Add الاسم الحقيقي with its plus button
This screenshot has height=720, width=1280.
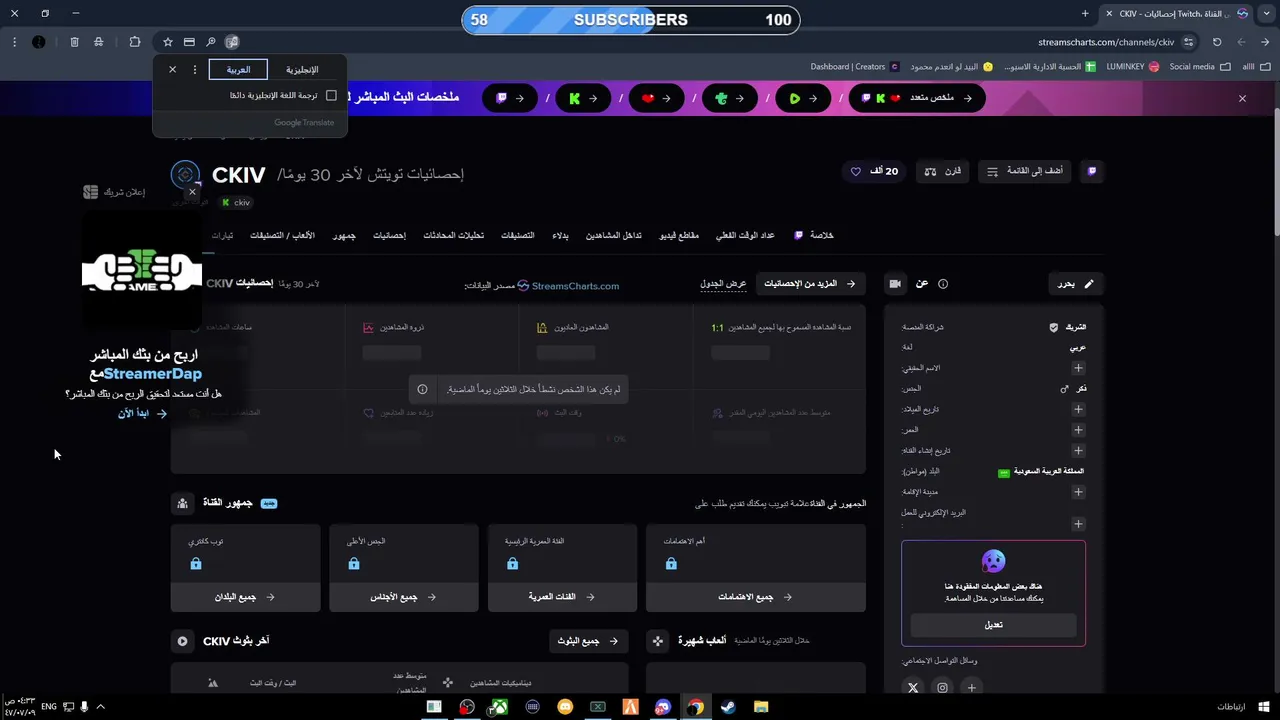tap(1078, 368)
